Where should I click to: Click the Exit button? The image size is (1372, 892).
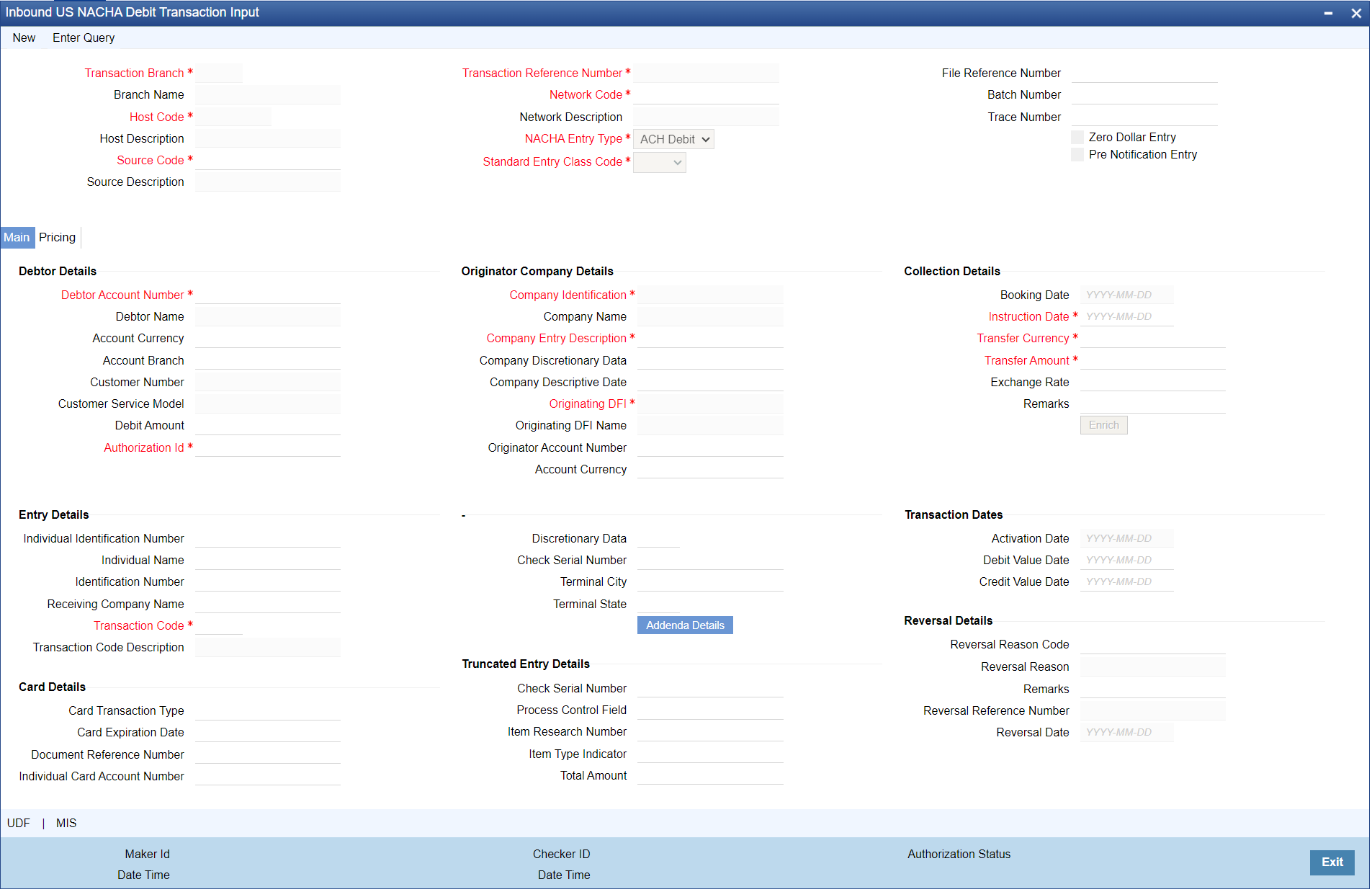pos(1332,862)
